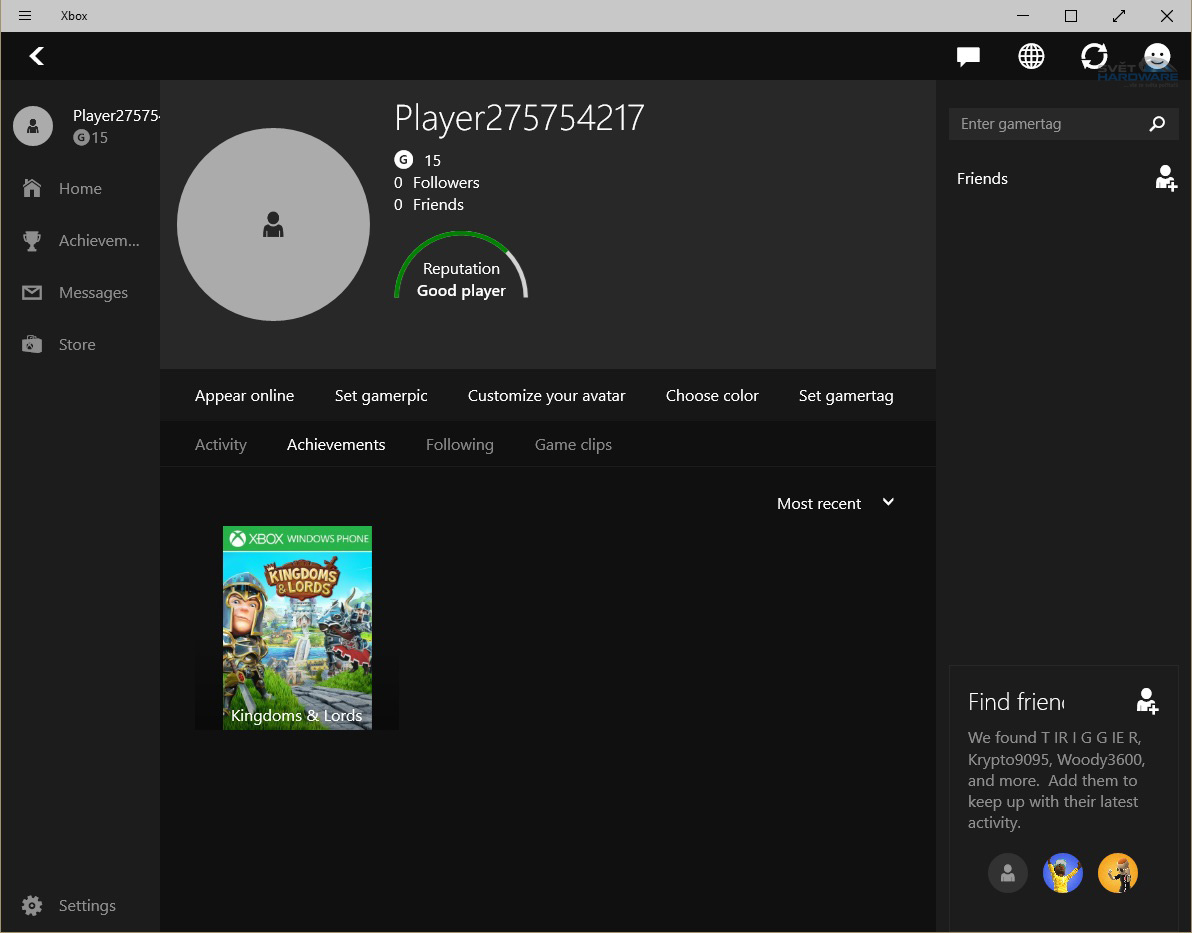This screenshot has height=933, width=1192.
Task: Click the back arrow icon
Action: (x=37, y=56)
